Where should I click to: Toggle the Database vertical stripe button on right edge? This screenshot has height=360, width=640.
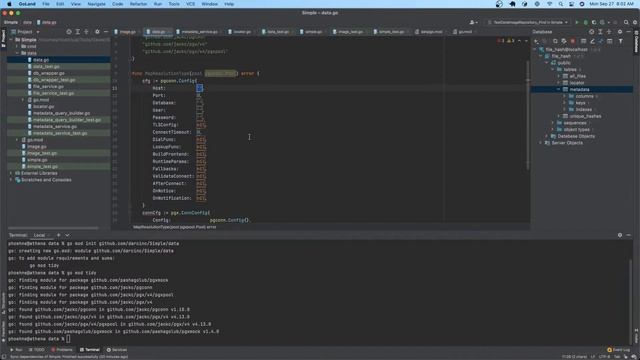coord(636,42)
